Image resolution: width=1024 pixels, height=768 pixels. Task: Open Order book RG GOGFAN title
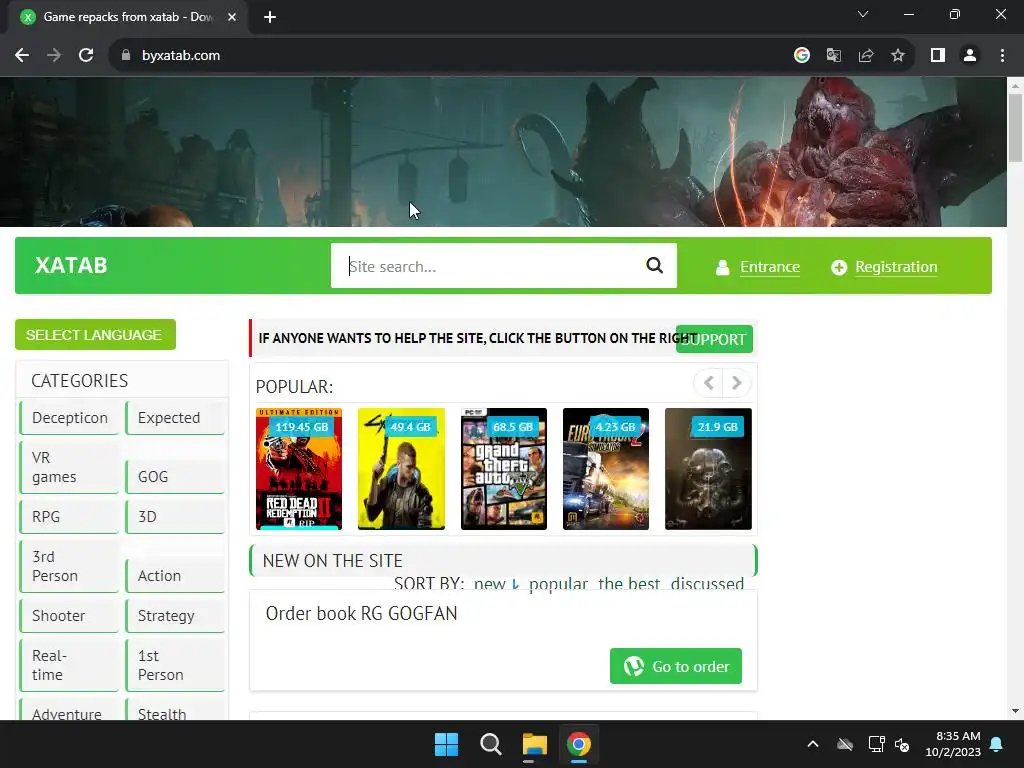coord(361,613)
